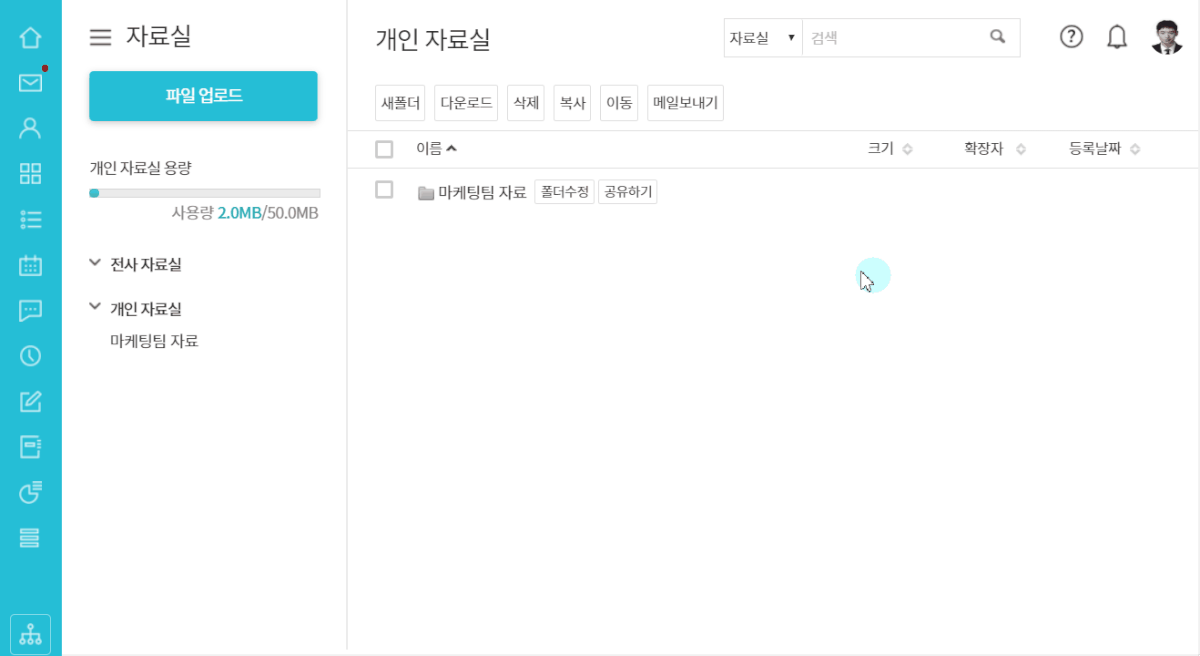This screenshot has width=1200, height=656.
Task: Sort by 등록날짜 column header
Action: (1105, 148)
